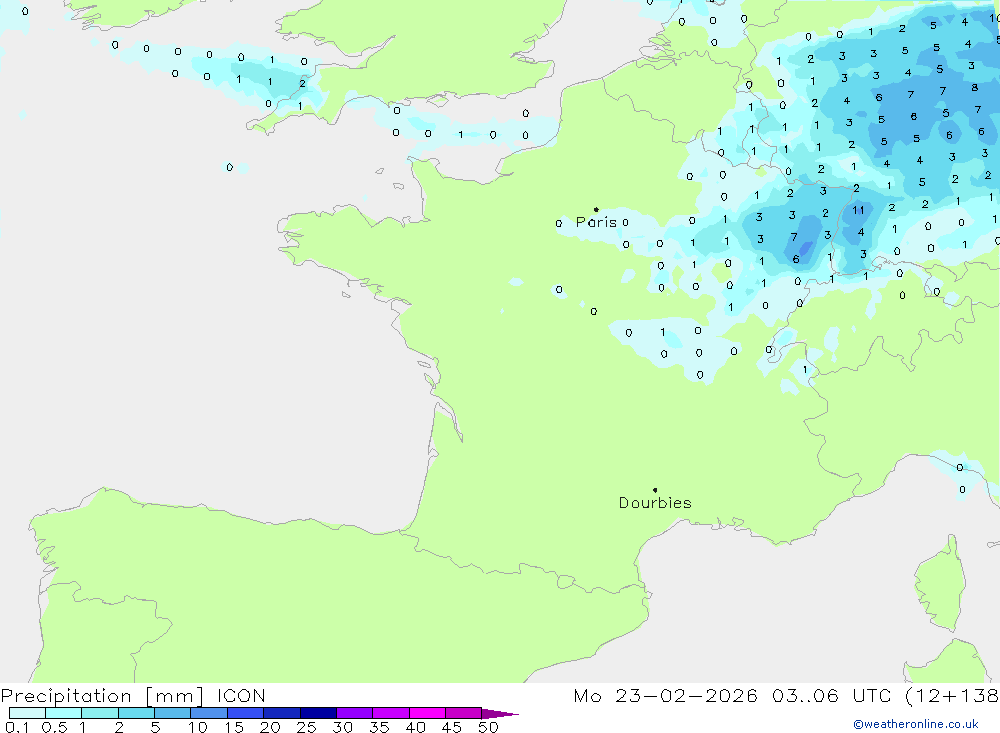This screenshot has height=733, width=1000.
Task: Click the '15' legend scale label
Action: coord(234,727)
